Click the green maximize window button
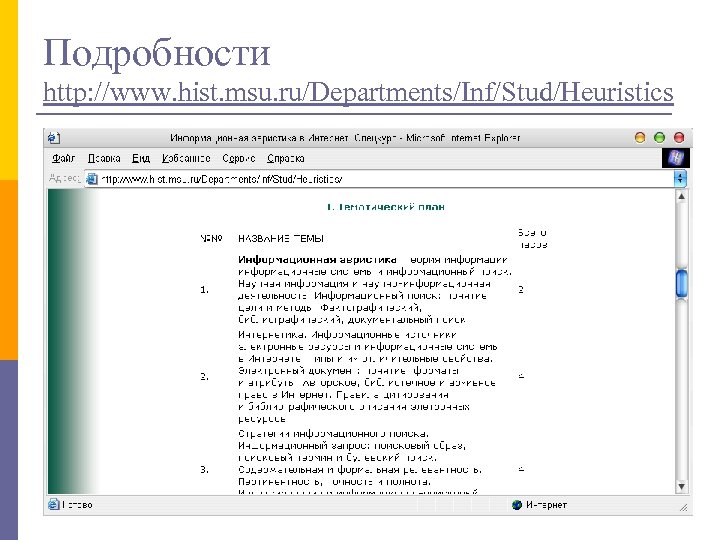Viewport: 720px width, 540px height. (x=659, y=137)
